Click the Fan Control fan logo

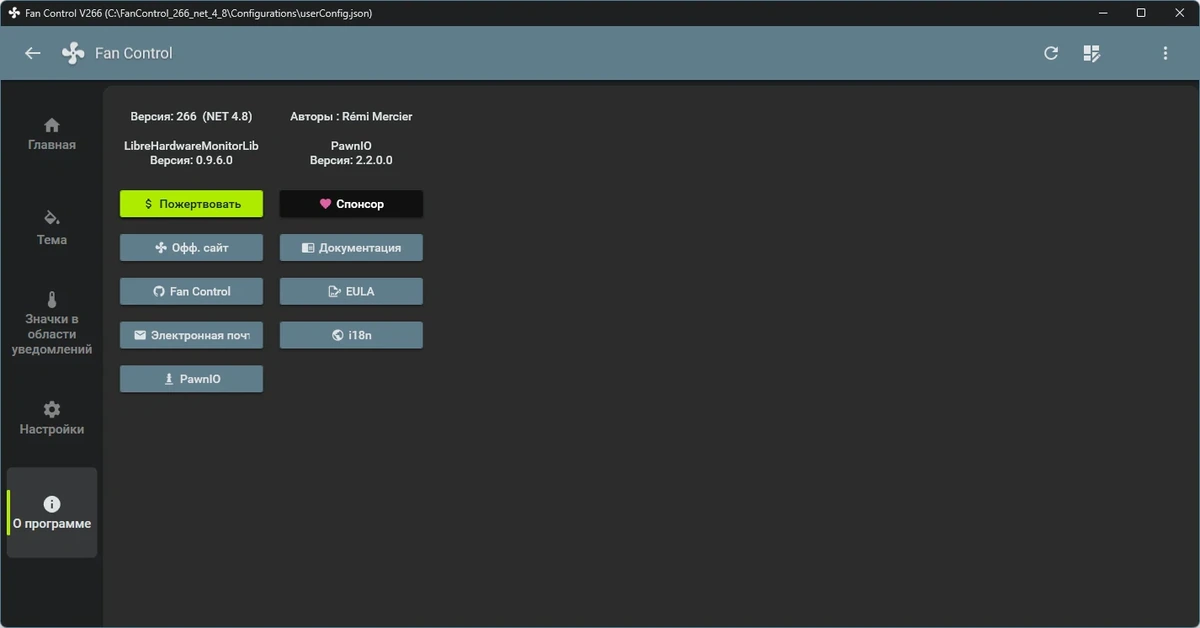pos(73,53)
